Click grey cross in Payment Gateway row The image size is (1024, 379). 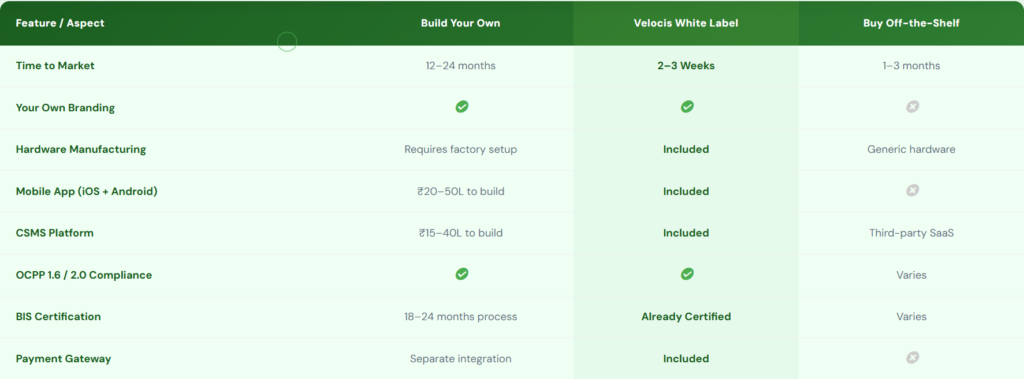tap(912, 357)
